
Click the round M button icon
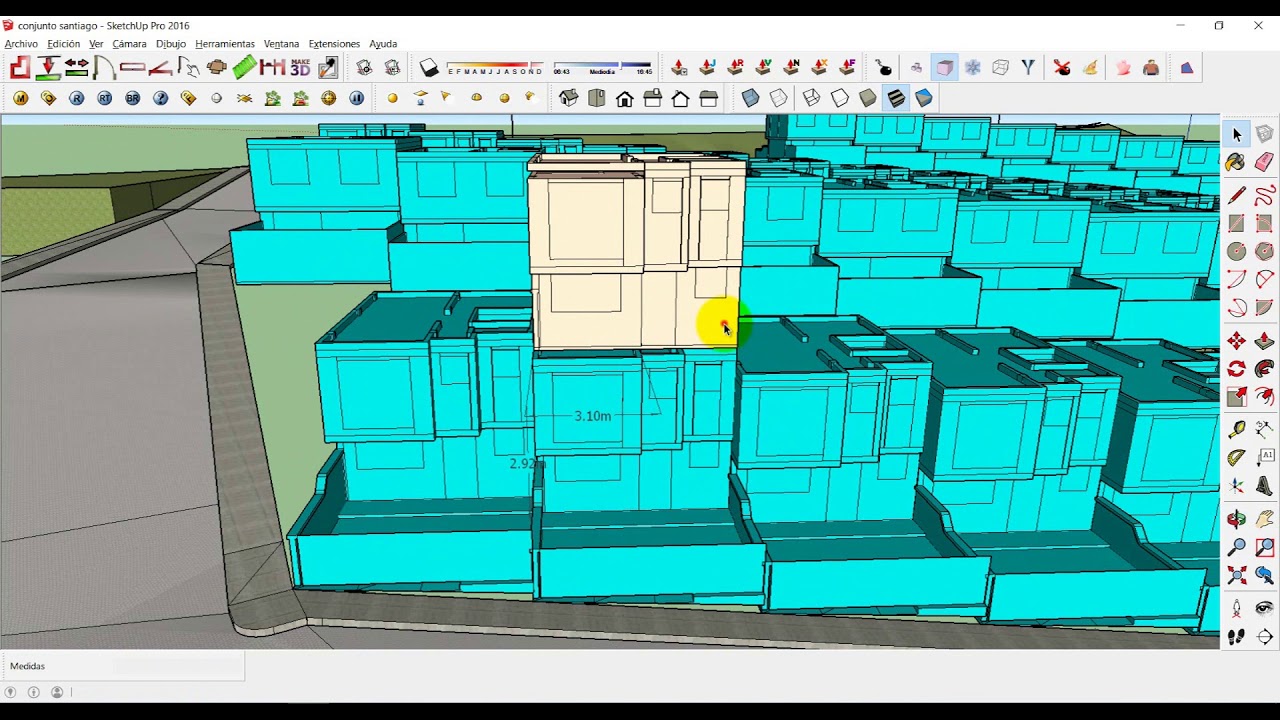[20, 98]
